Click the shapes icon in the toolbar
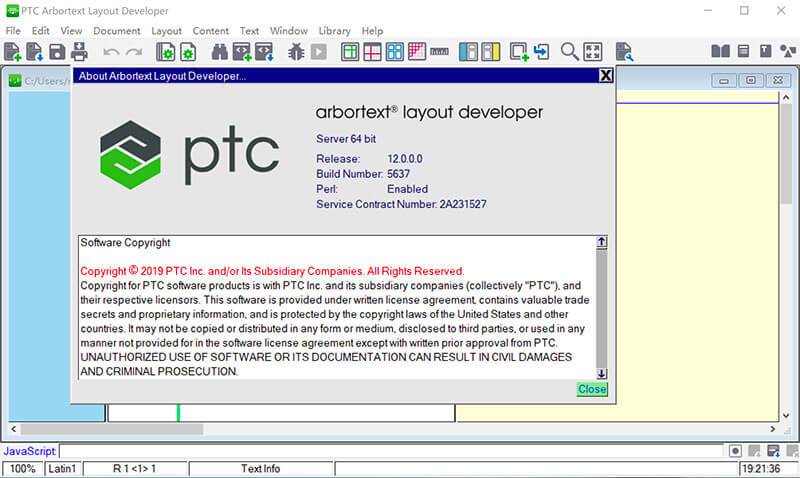This screenshot has width=800, height=478. [x=788, y=51]
